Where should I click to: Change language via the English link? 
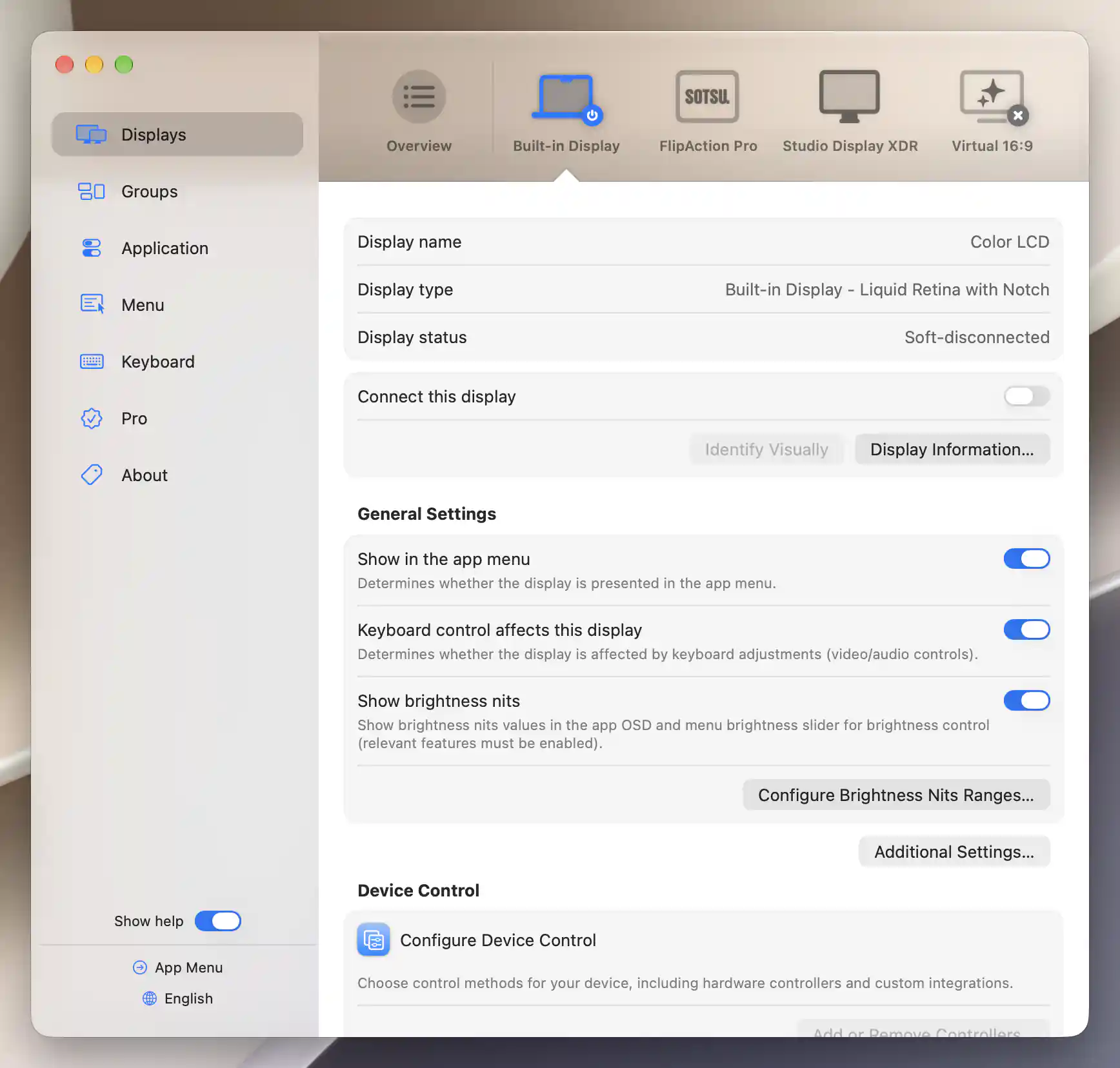[188, 998]
